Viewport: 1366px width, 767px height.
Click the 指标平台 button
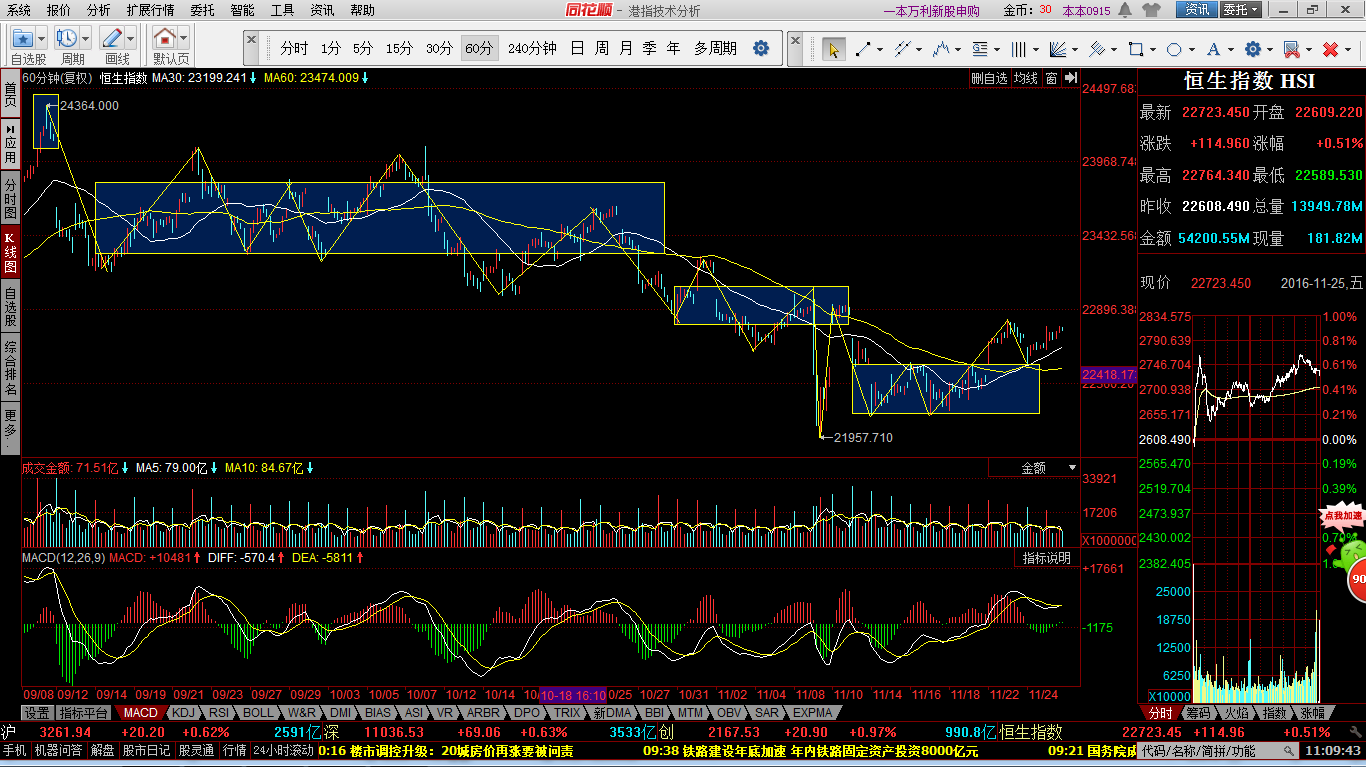[84, 713]
